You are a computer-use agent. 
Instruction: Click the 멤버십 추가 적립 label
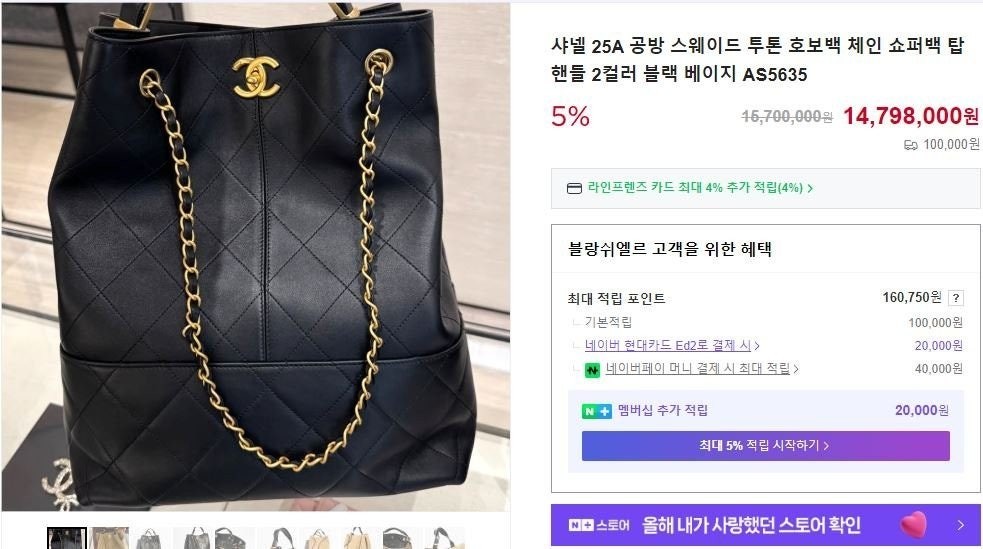pos(663,410)
